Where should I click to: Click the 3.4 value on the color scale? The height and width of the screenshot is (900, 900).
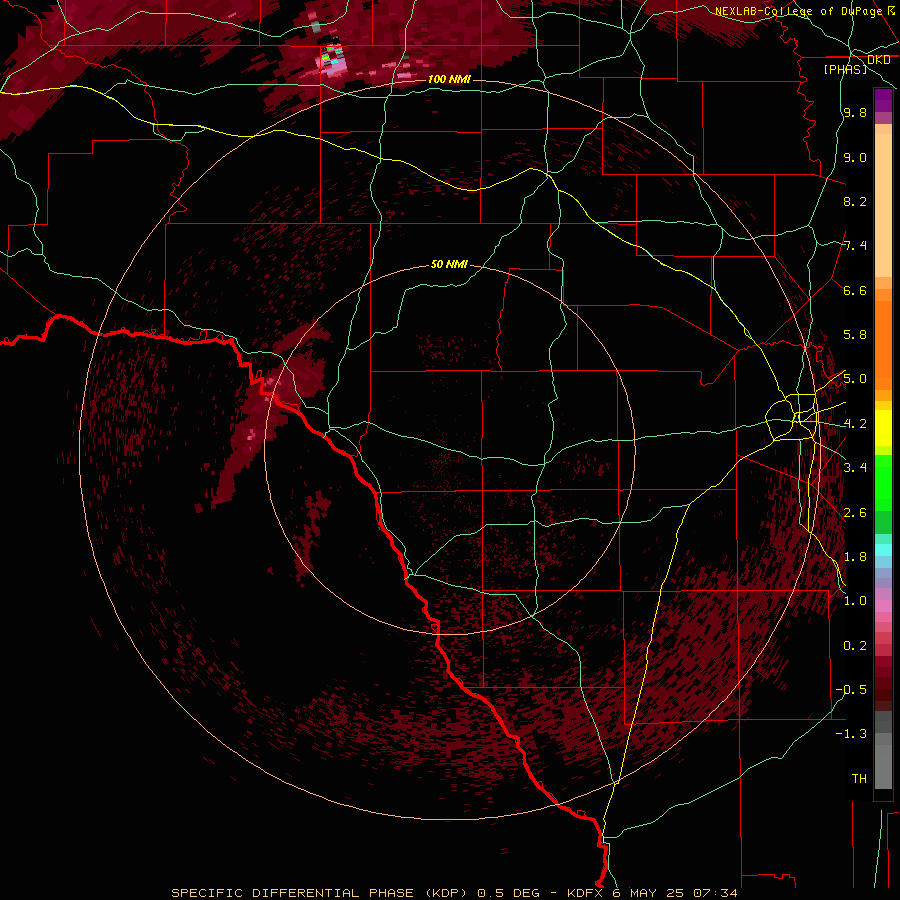coord(855,467)
